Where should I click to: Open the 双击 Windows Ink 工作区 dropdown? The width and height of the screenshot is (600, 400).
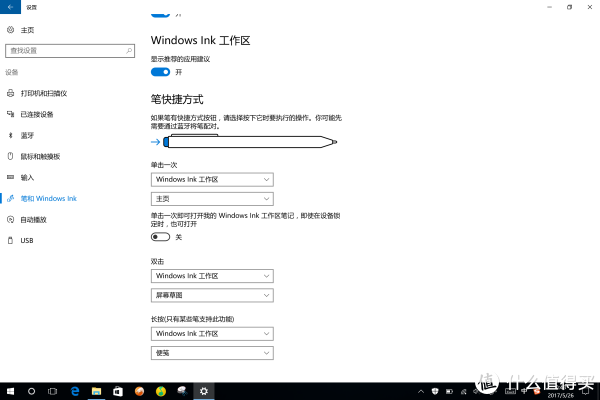coord(212,276)
